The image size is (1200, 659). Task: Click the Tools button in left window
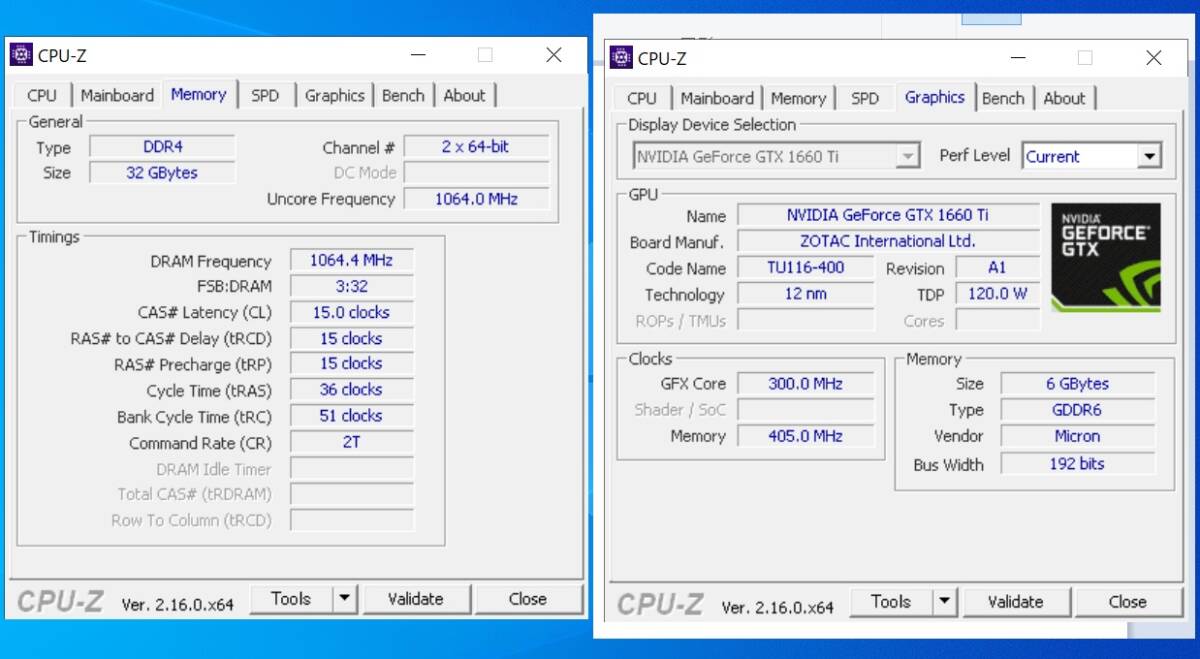click(x=290, y=599)
